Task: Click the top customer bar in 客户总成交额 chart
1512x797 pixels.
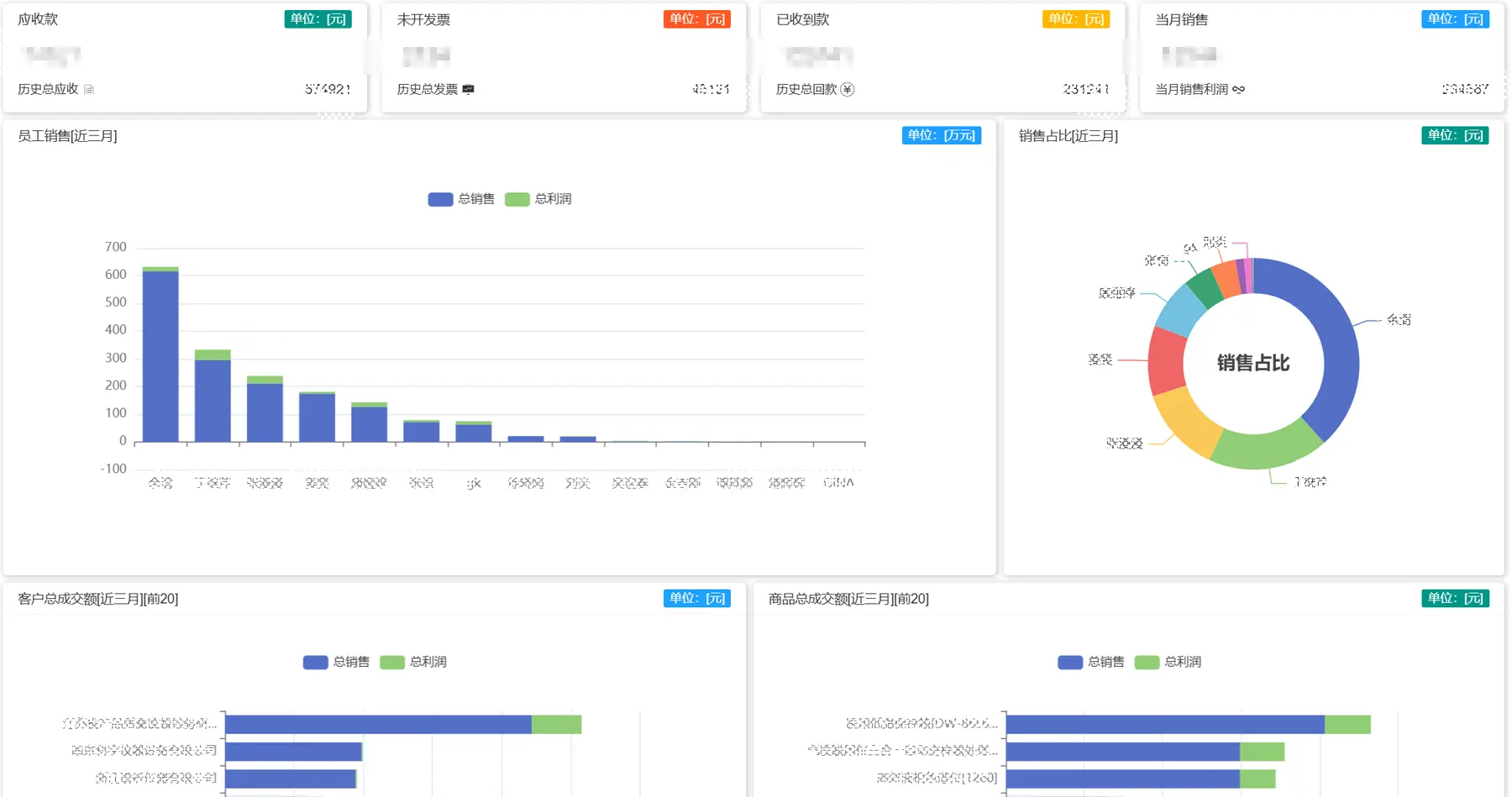Action: [x=378, y=723]
